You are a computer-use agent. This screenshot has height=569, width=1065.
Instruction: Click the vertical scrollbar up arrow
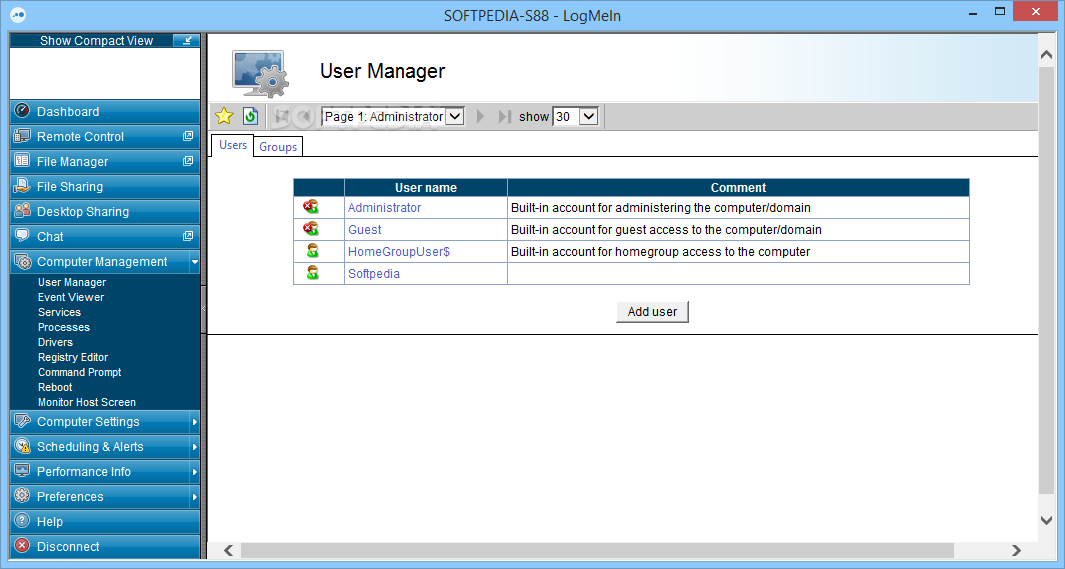point(1046,55)
